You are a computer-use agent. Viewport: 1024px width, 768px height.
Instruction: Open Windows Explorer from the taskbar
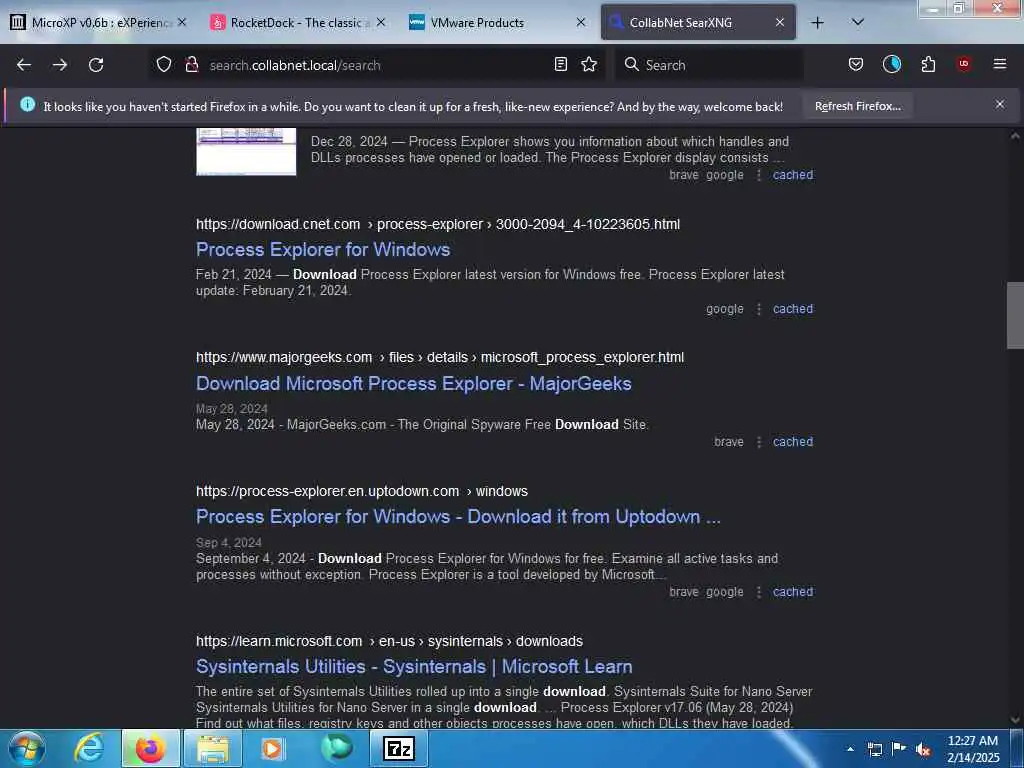point(213,748)
